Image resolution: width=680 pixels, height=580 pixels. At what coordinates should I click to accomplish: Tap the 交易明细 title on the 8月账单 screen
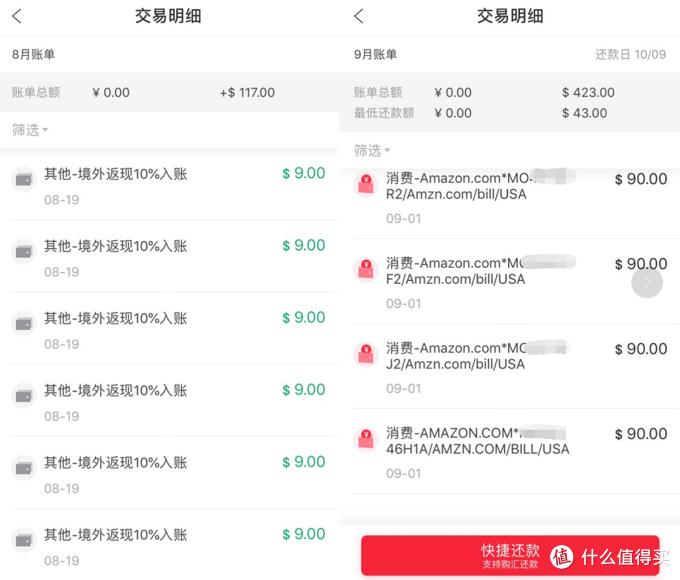pyautogui.click(x=168, y=16)
